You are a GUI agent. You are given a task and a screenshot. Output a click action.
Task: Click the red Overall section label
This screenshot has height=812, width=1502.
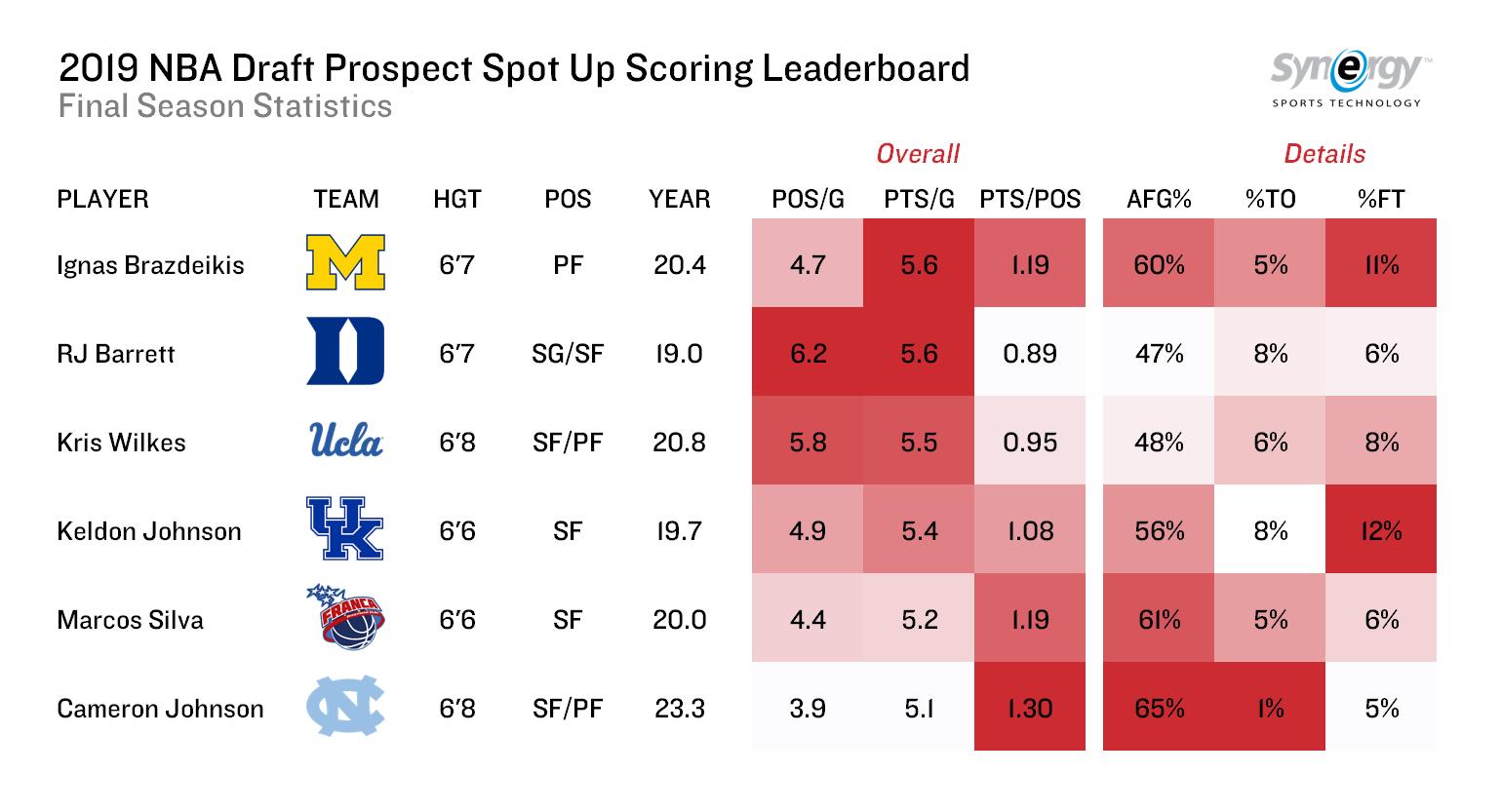(x=918, y=154)
